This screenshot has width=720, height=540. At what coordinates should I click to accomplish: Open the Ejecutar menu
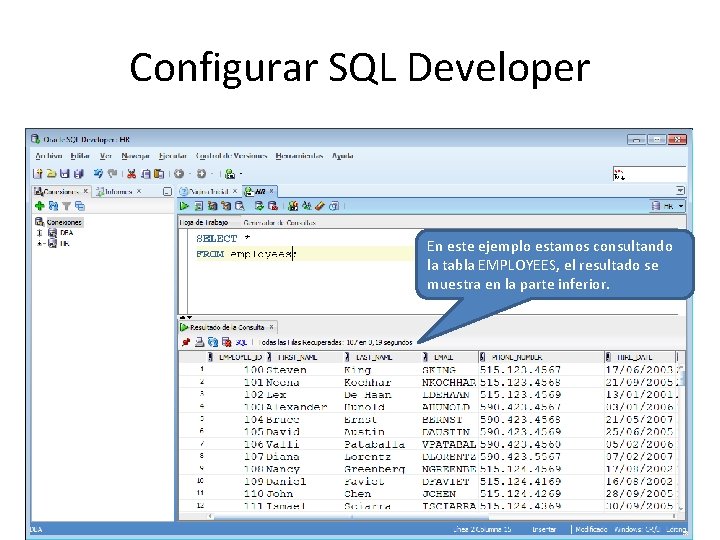[173, 156]
